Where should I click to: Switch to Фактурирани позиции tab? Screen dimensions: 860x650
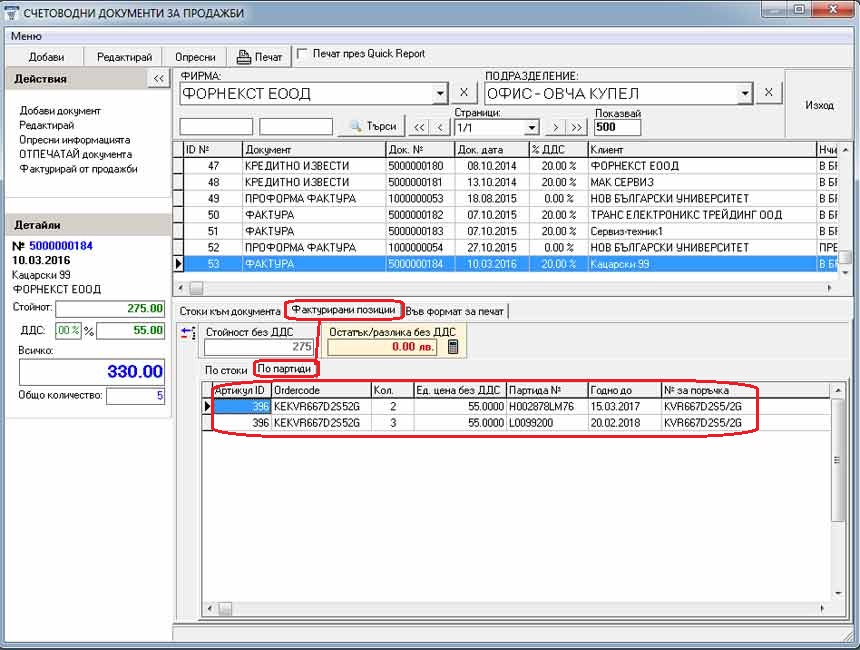[x=343, y=310]
